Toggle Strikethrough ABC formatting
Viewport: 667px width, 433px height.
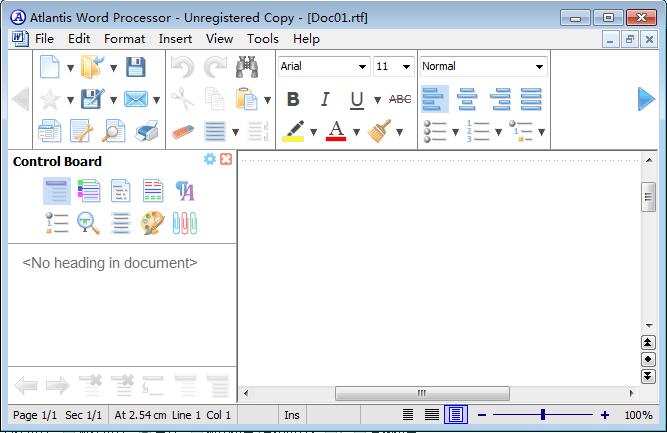pyautogui.click(x=400, y=99)
